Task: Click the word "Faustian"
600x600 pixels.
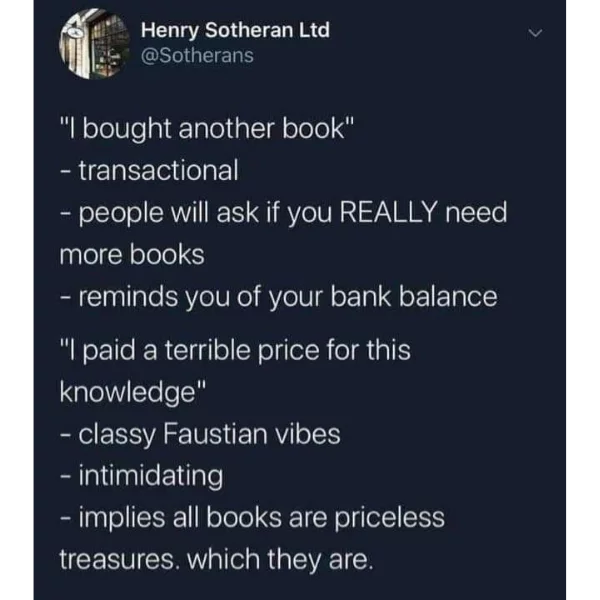Action: [215, 434]
